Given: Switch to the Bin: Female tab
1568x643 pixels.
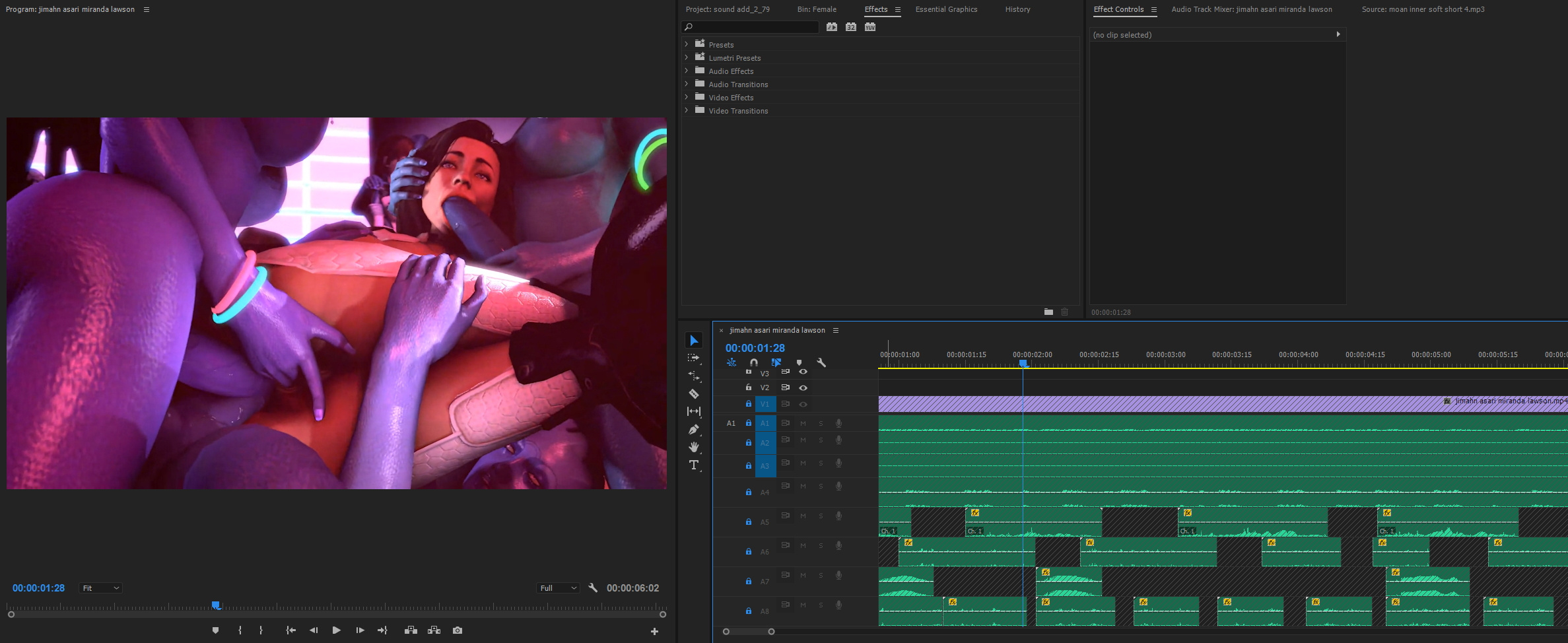Looking at the screenshot, I should click(817, 9).
